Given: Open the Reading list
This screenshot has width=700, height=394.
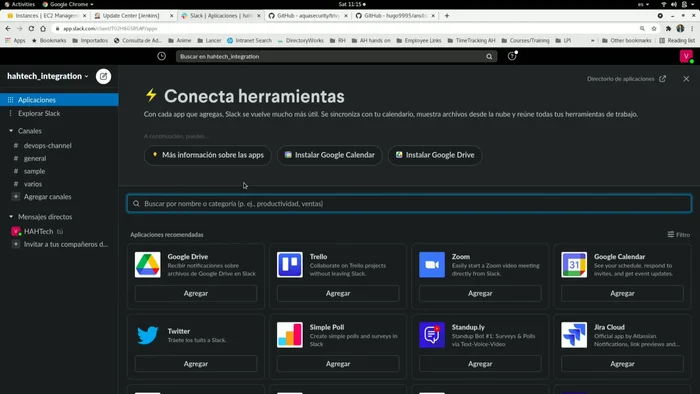Looking at the screenshot, I should pyautogui.click(x=677, y=41).
